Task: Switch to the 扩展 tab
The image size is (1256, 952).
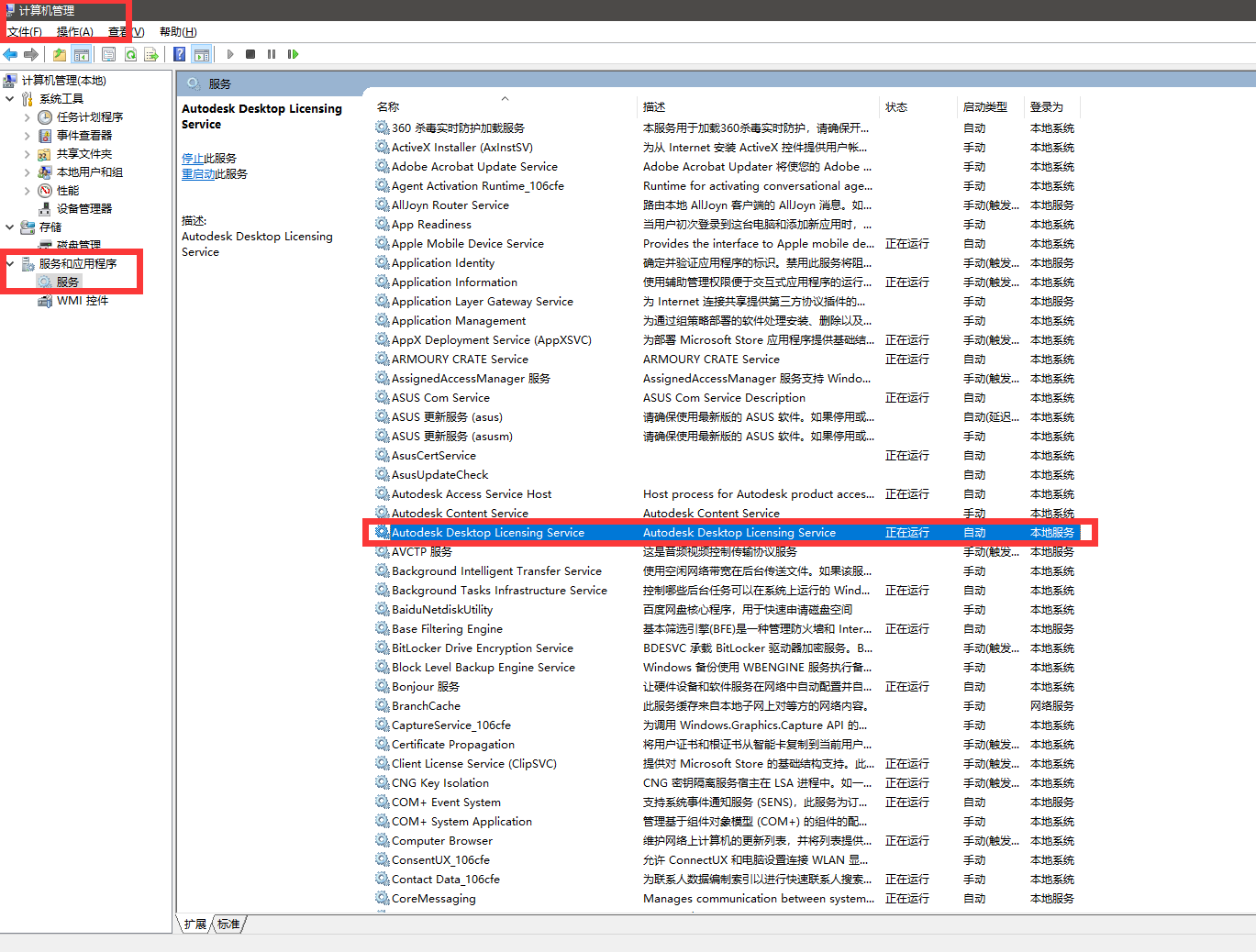Action: (195, 924)
